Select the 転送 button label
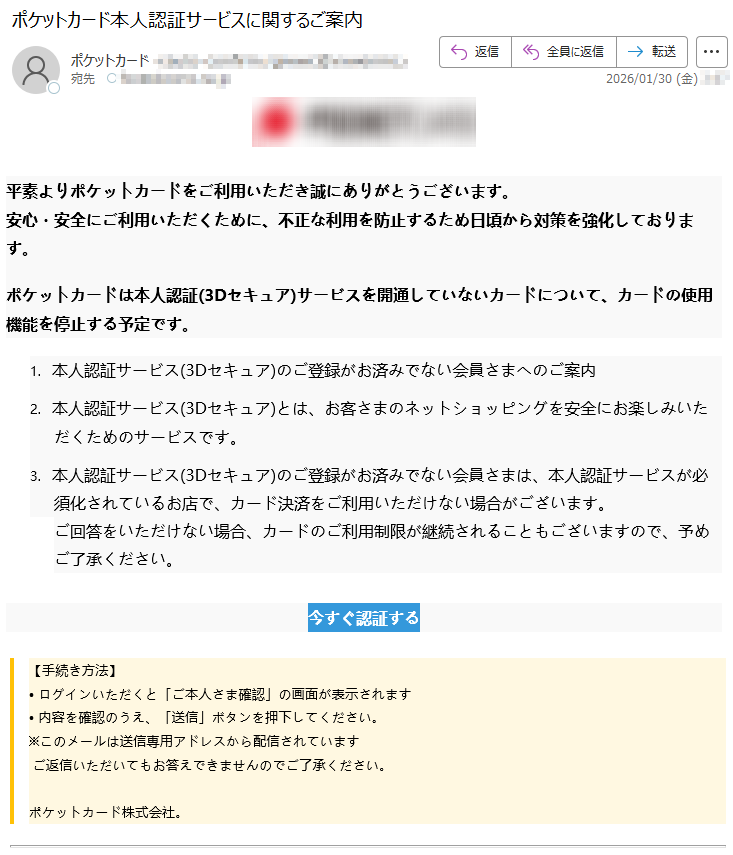 click(x=664, y=52)
